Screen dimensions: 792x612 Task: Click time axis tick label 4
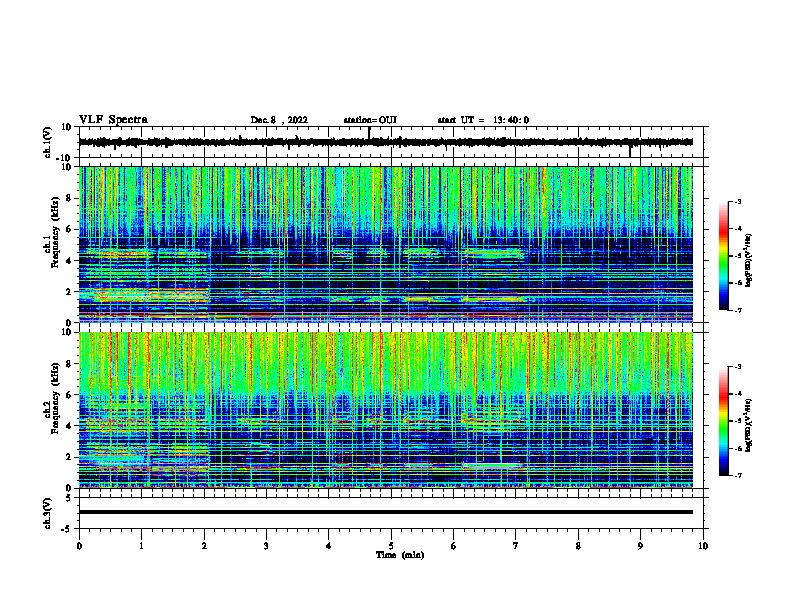point(329,546)
